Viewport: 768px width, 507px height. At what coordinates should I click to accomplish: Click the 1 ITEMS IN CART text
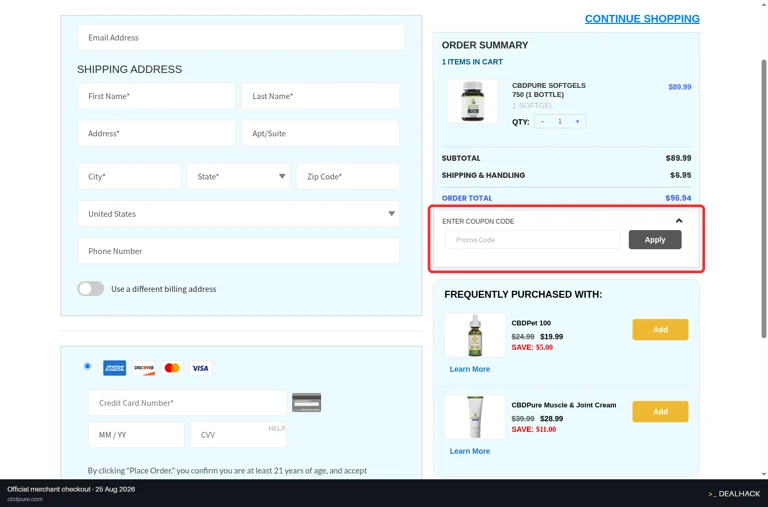[472, 62]
